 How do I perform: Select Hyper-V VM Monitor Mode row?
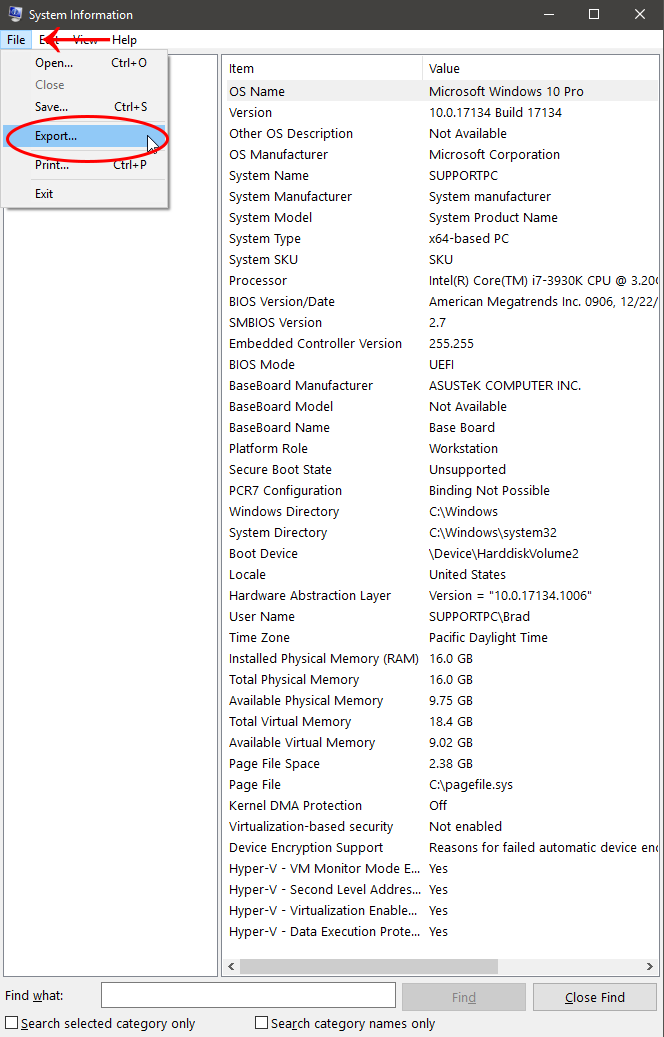442,869
